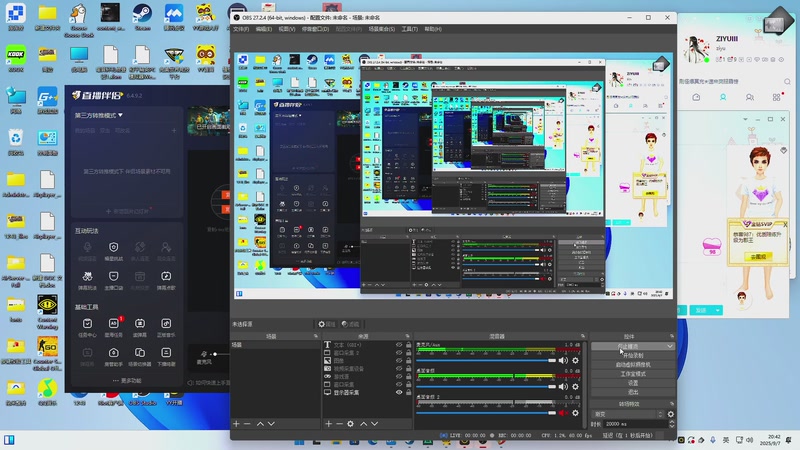The image size is (800, 450).
Task: Enable 工作室模式 in OBS
Action: pos(633,373)
